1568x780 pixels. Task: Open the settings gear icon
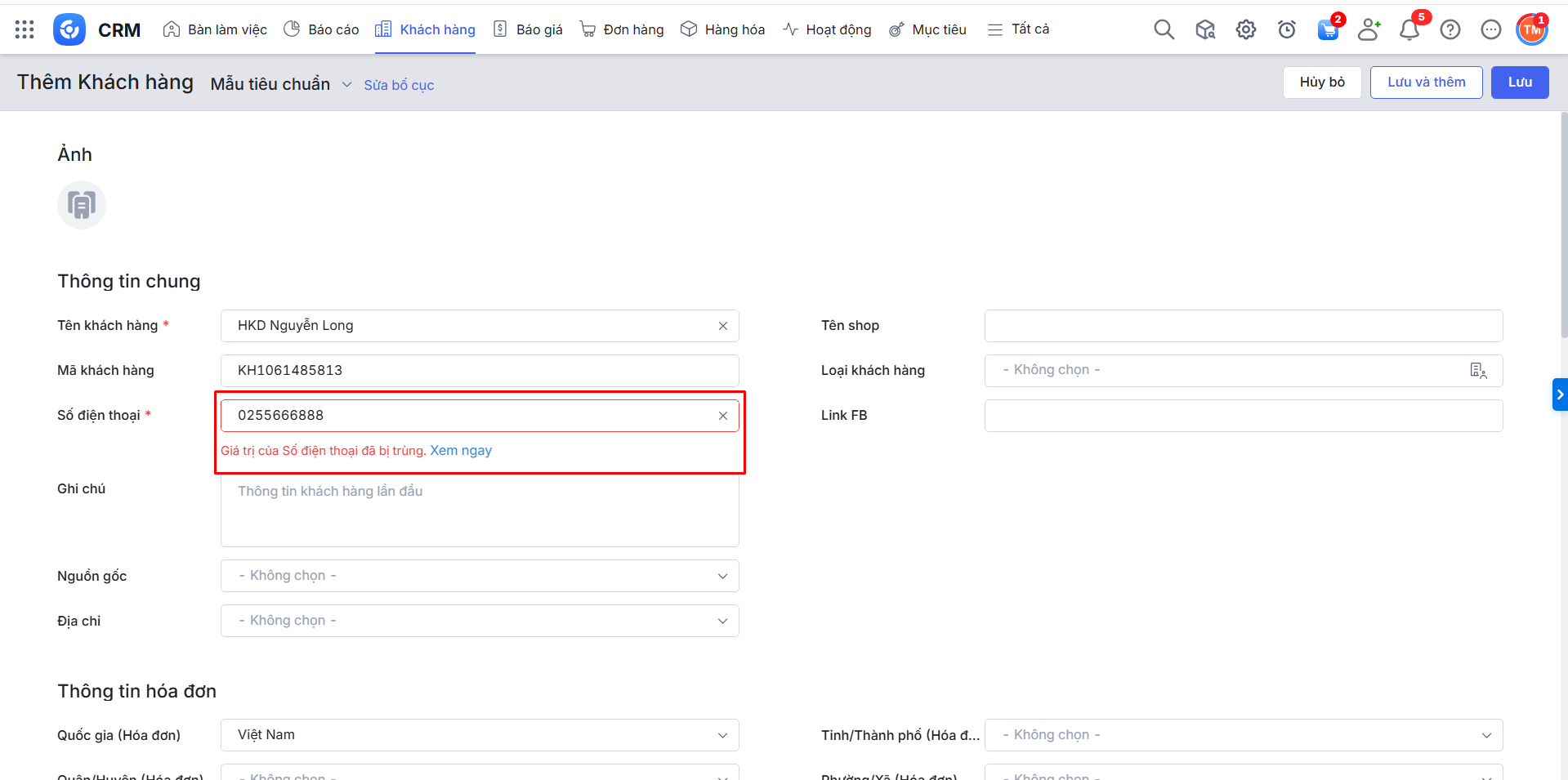point(1245,30)
